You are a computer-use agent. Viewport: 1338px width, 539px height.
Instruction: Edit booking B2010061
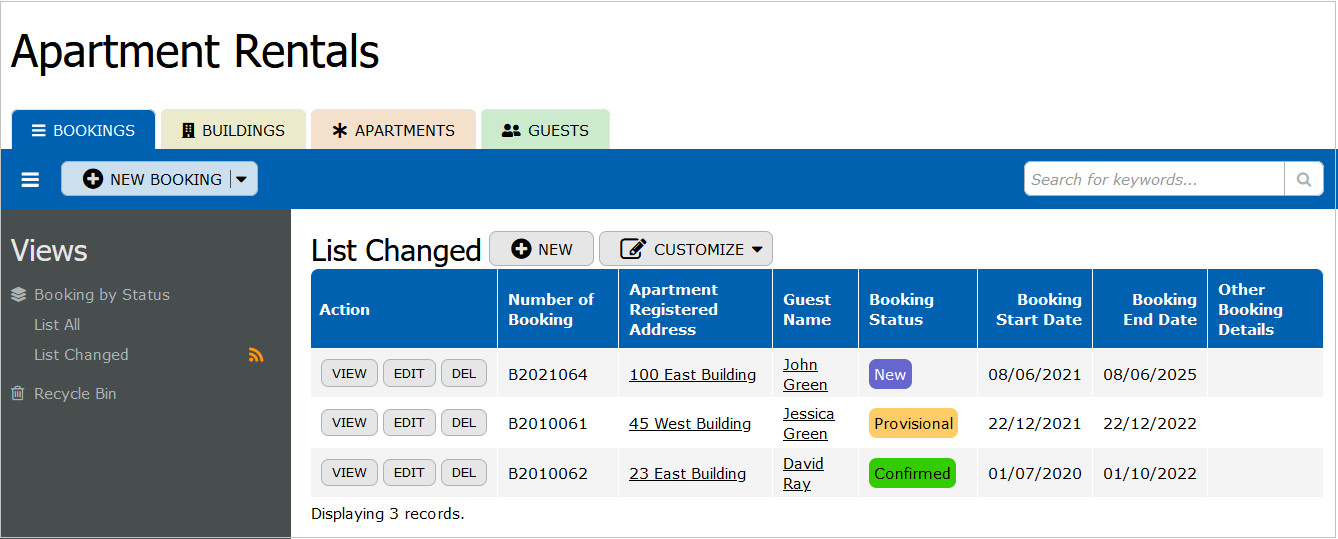point(409,423)
